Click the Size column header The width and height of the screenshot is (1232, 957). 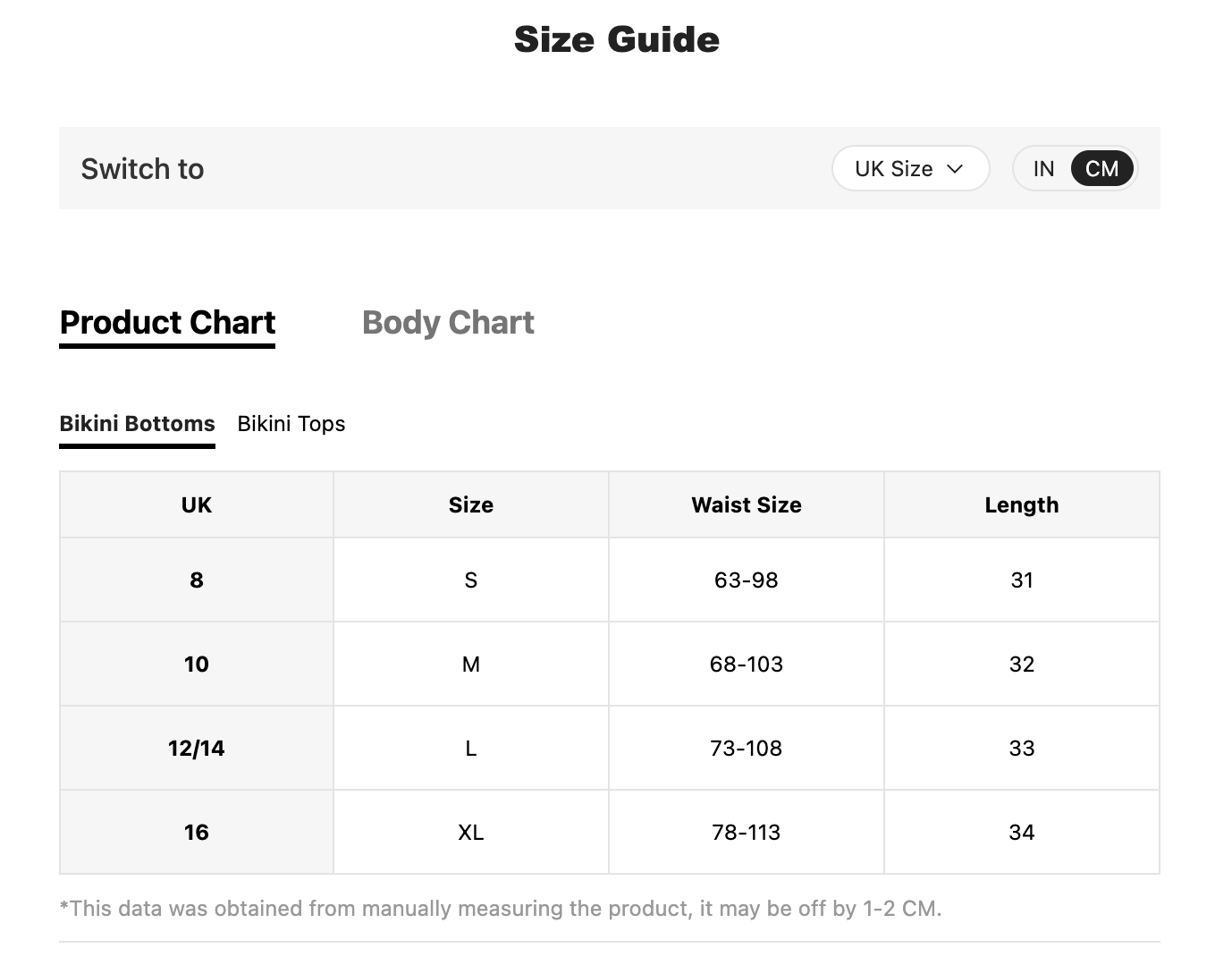(x=471, y=504)
